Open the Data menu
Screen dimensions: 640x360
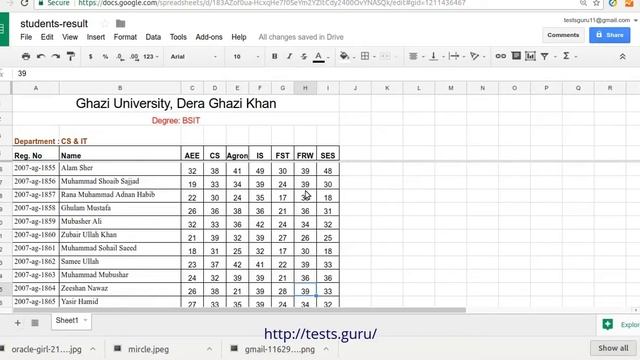(x=153, y=37)
